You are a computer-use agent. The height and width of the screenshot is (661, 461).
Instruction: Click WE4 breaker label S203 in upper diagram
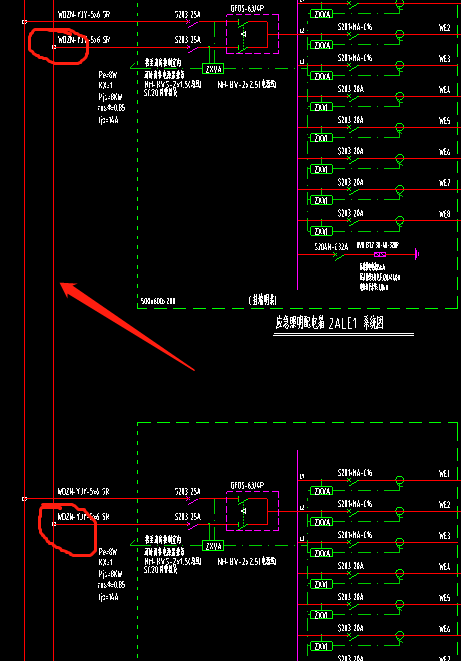click(x=351, y=89)
